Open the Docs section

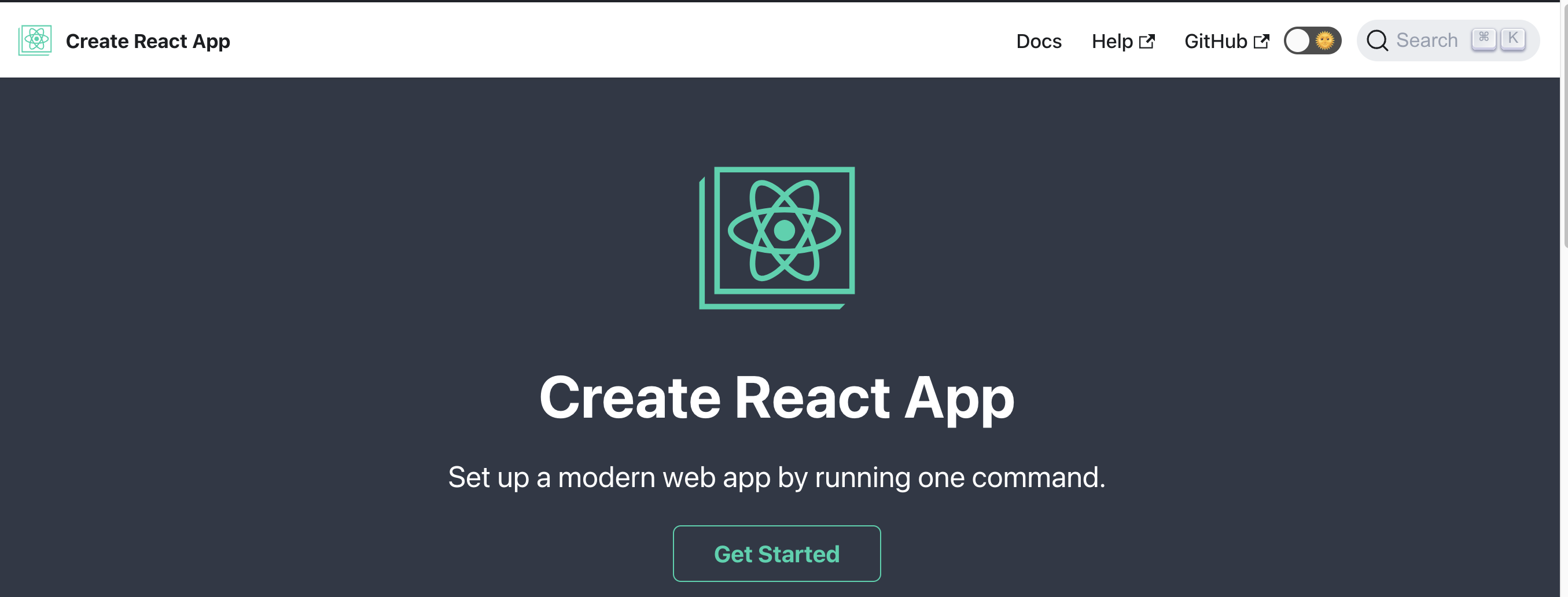tap(1039, 42)
